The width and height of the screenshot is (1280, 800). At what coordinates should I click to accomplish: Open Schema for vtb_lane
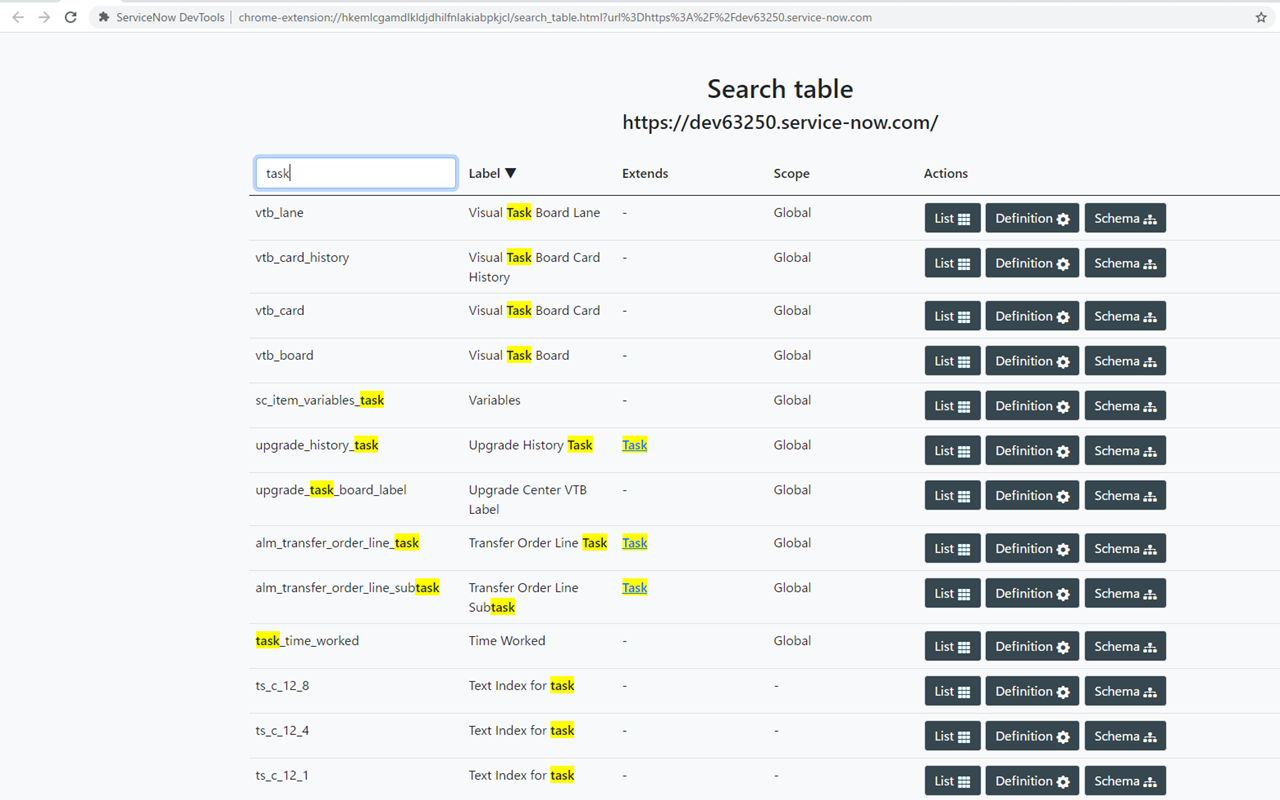coord(1125,218)
